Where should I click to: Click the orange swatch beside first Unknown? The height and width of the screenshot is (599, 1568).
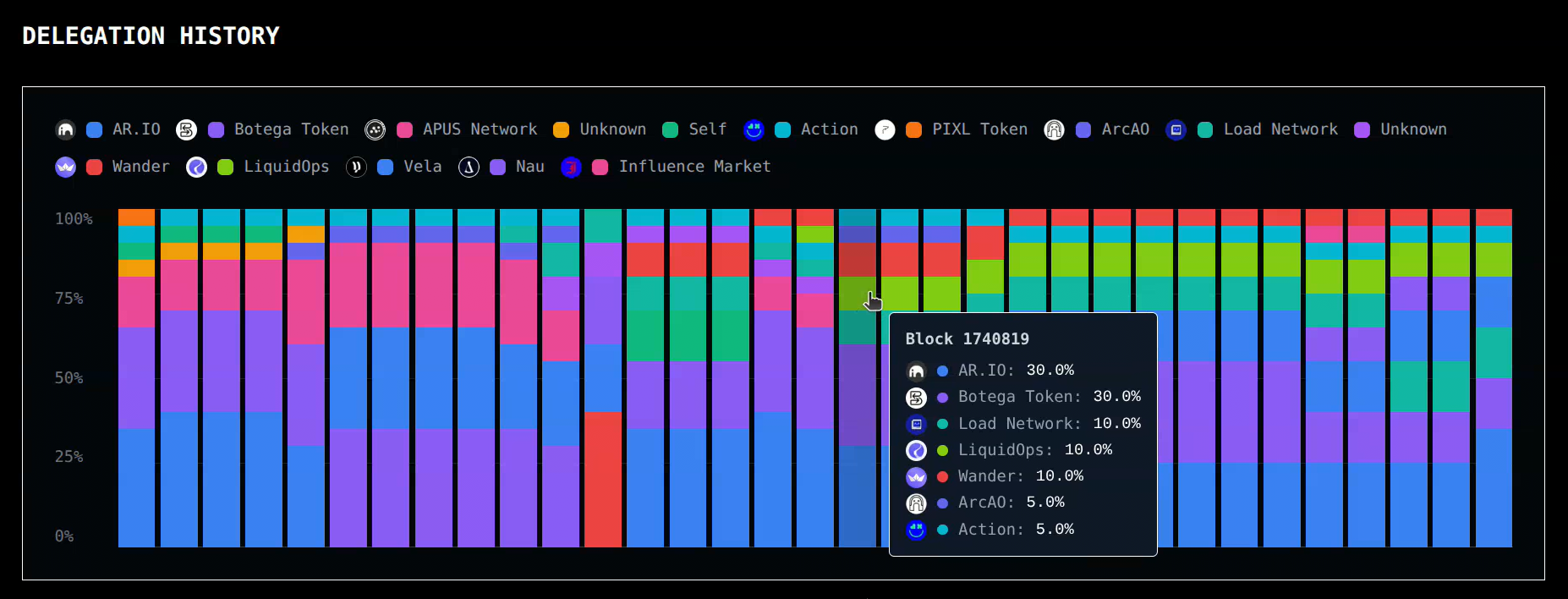561,129
